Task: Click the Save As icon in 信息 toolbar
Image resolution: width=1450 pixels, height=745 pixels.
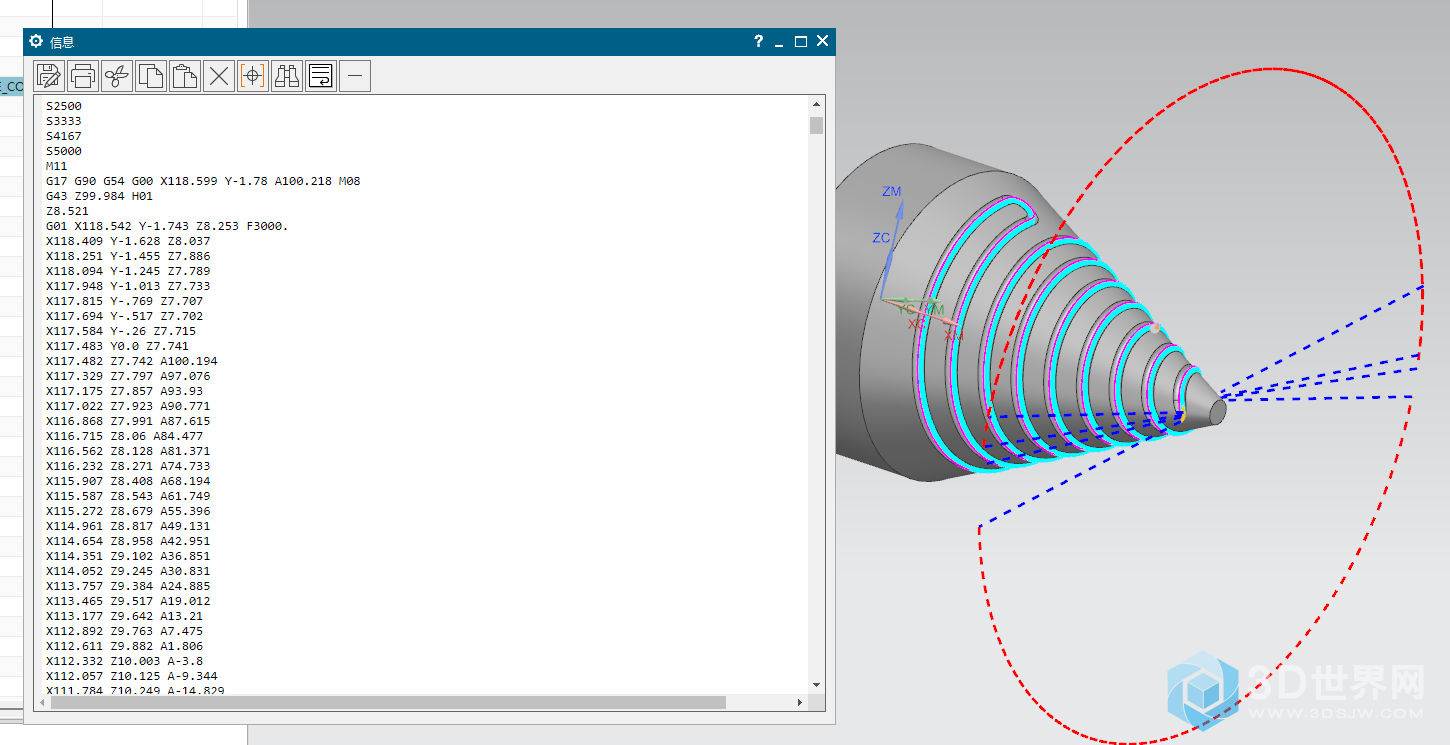Action: 49,75
